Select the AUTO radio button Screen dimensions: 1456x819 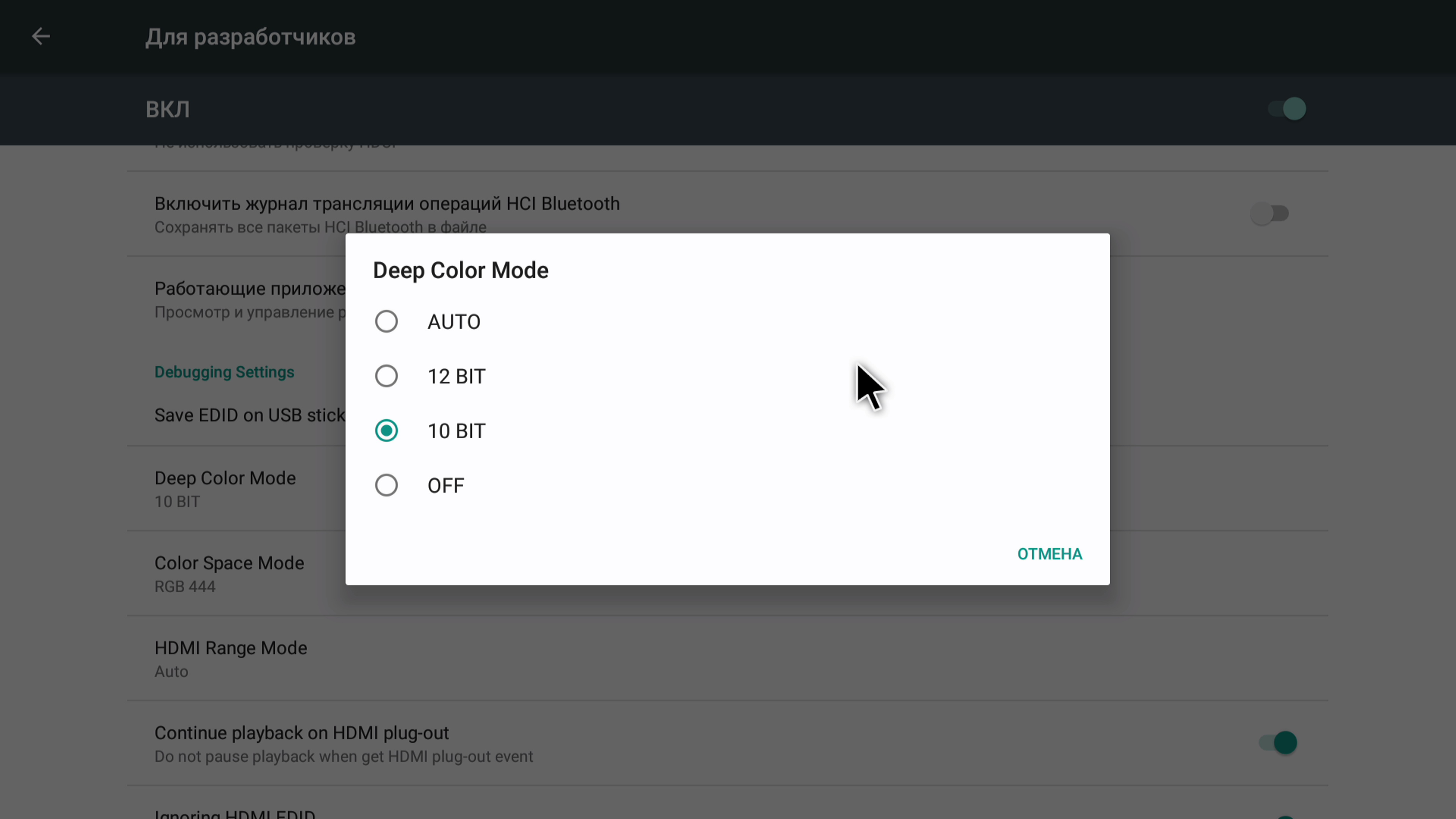pyautogui.click(x=386, y=322)
